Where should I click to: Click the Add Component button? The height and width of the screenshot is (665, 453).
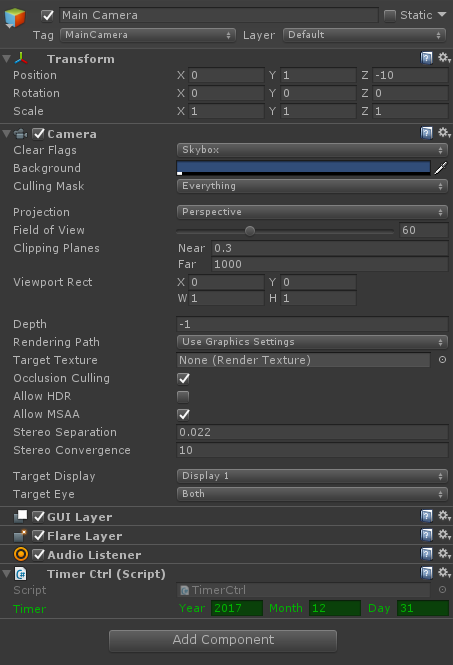223,640
